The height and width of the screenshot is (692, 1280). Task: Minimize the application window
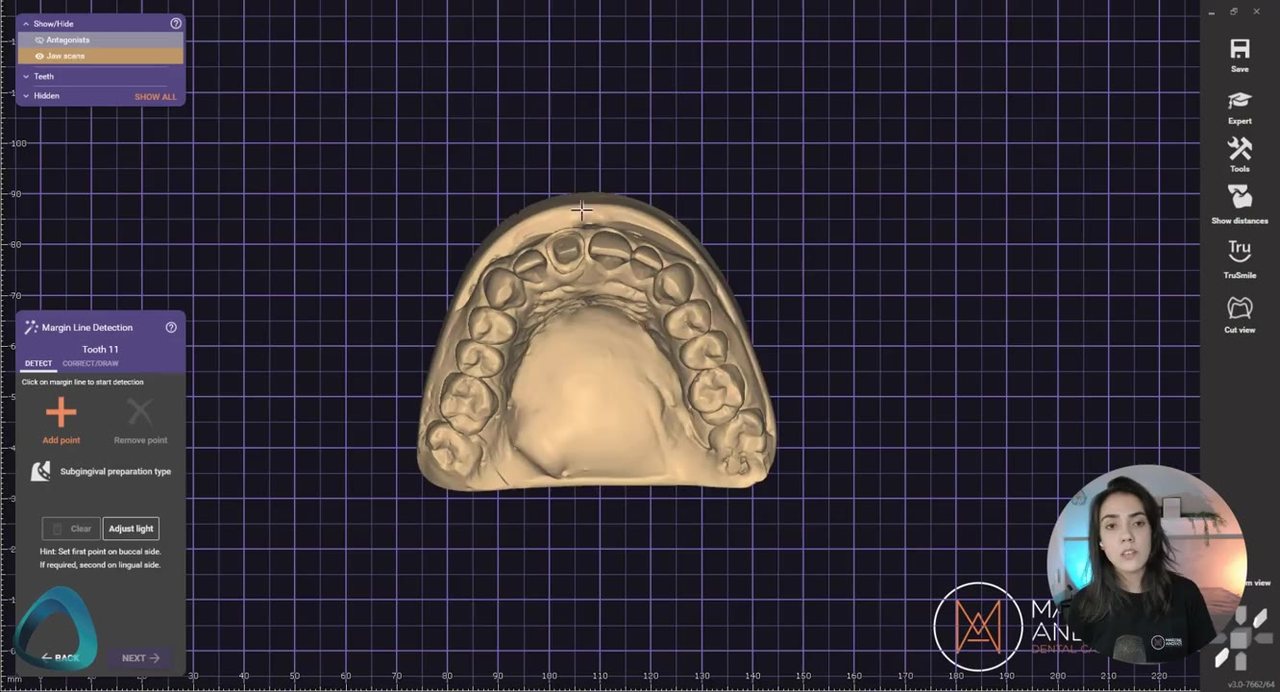coord(1211,11)
